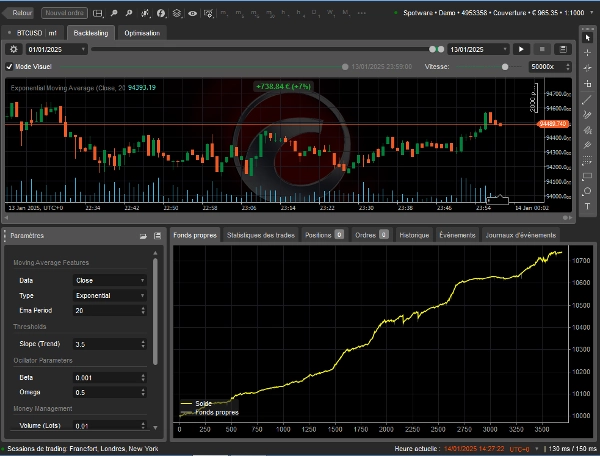Select the text T tool
Image resolution: width=600 pixels, height=456 pixels.
click(587, 207)
